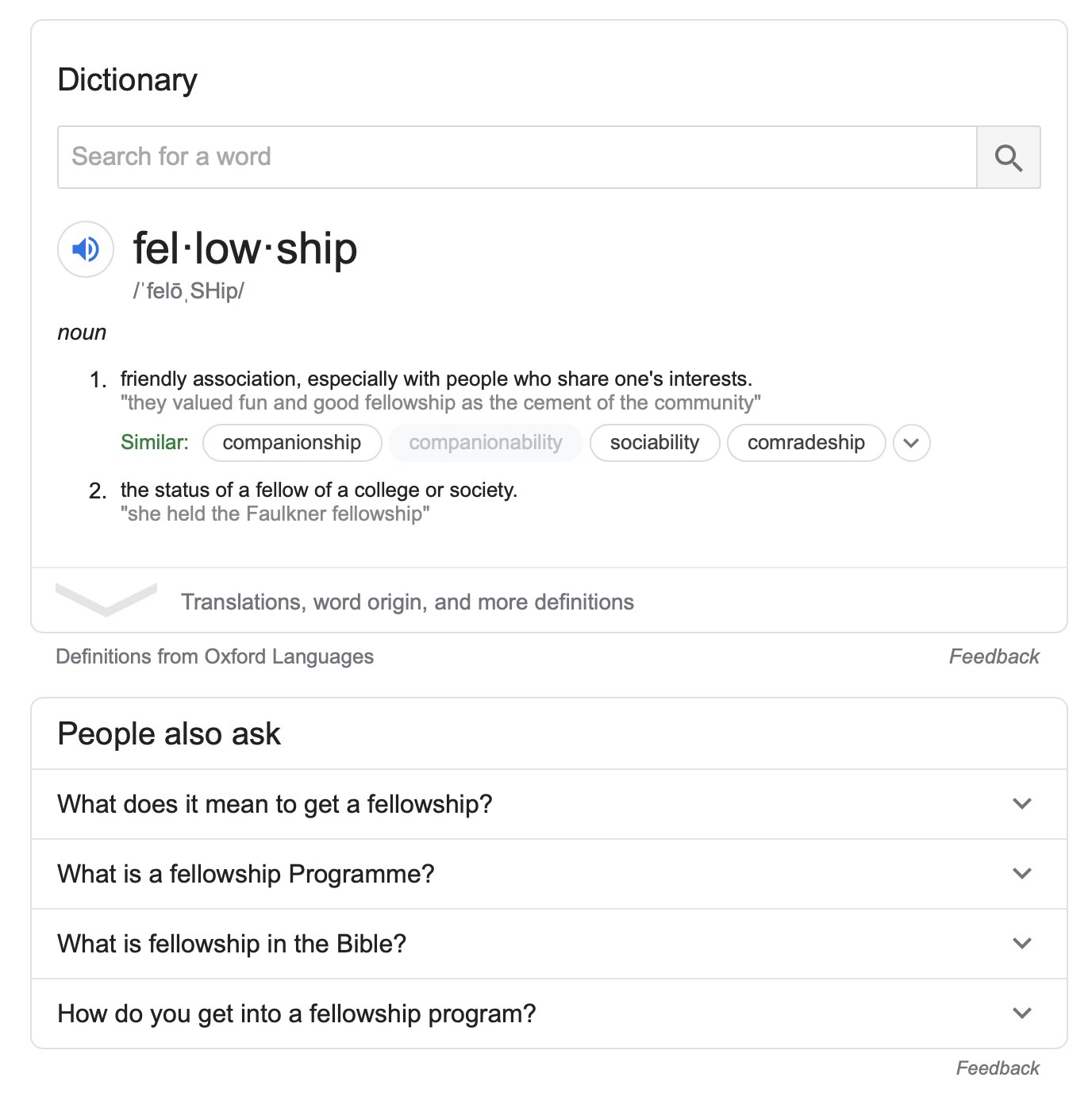Expand more similar words chevron
The image size is (1092, 1108).
pos(911,443)
